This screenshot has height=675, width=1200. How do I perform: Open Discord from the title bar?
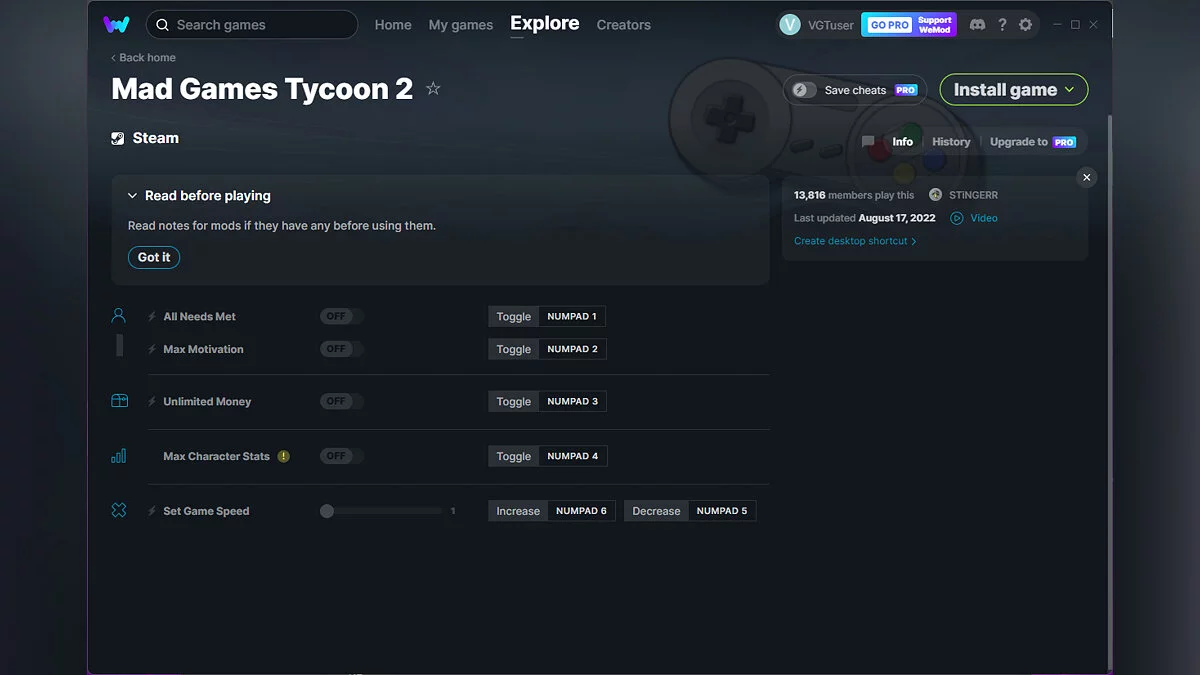[x=977, y=24]
